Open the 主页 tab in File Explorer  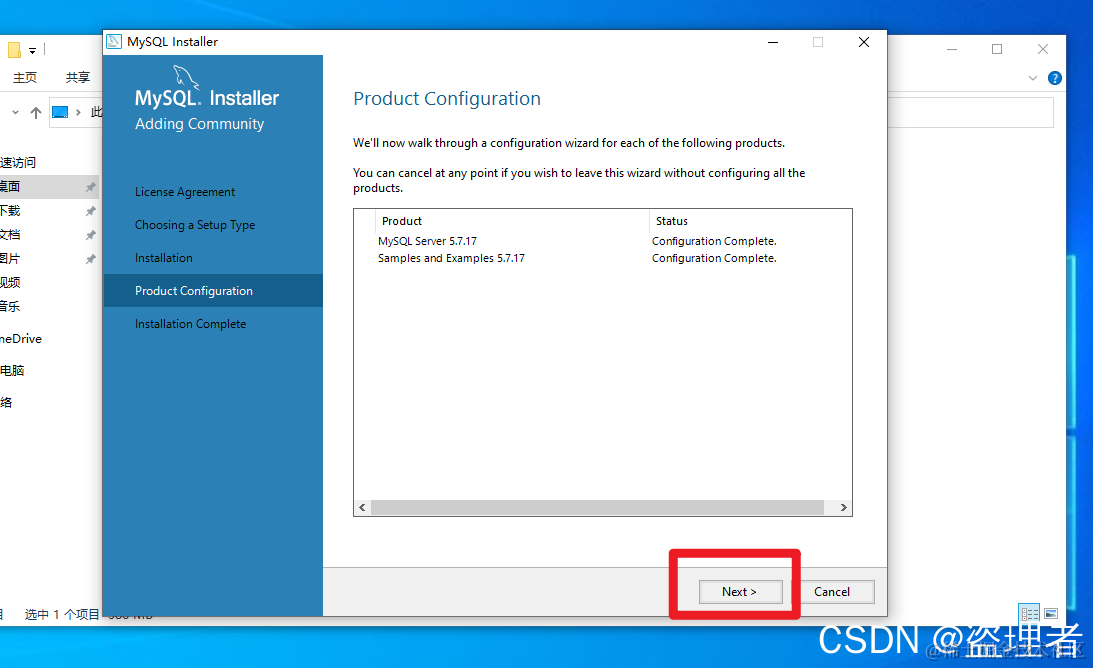[25, 77]
